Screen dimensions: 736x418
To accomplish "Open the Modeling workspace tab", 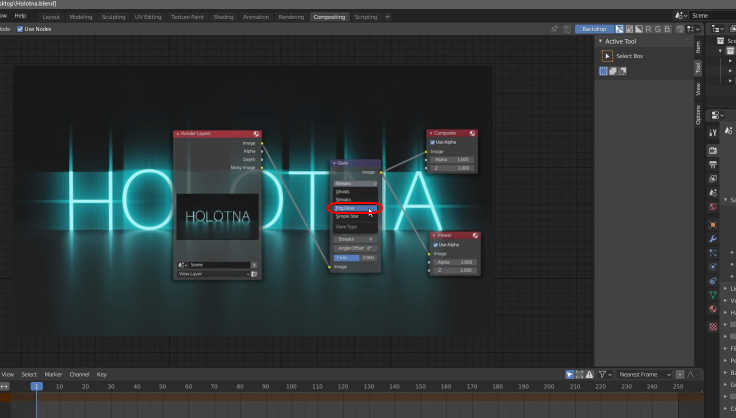I will [81, 17].
